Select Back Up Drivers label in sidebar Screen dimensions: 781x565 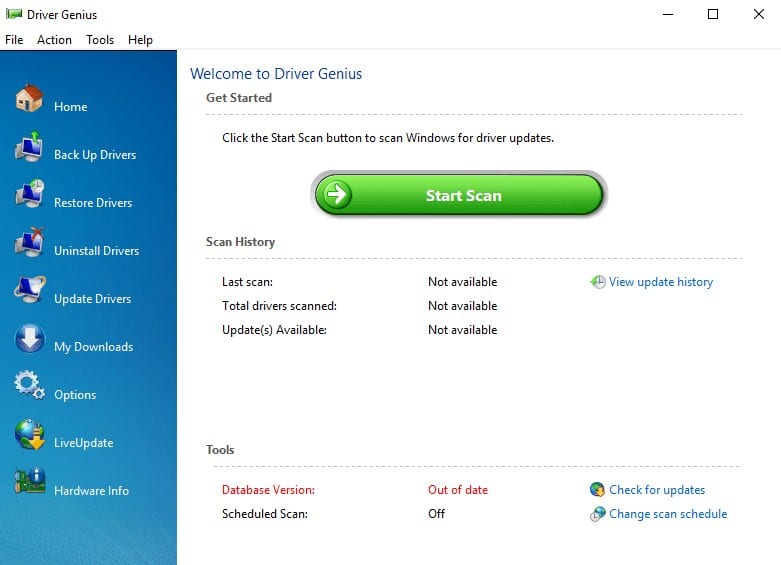pyautogui.click(x=95, y=155)
